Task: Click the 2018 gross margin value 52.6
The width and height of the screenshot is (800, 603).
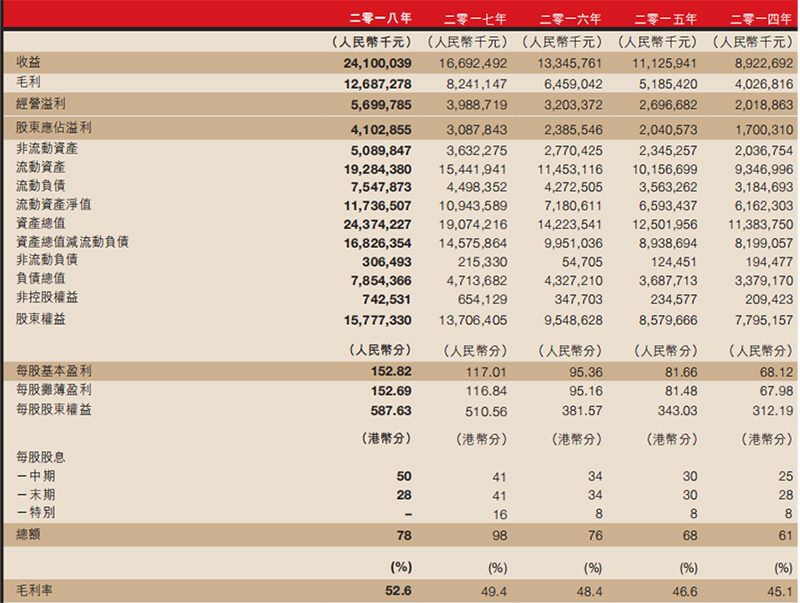Action: tap(398, 590)
